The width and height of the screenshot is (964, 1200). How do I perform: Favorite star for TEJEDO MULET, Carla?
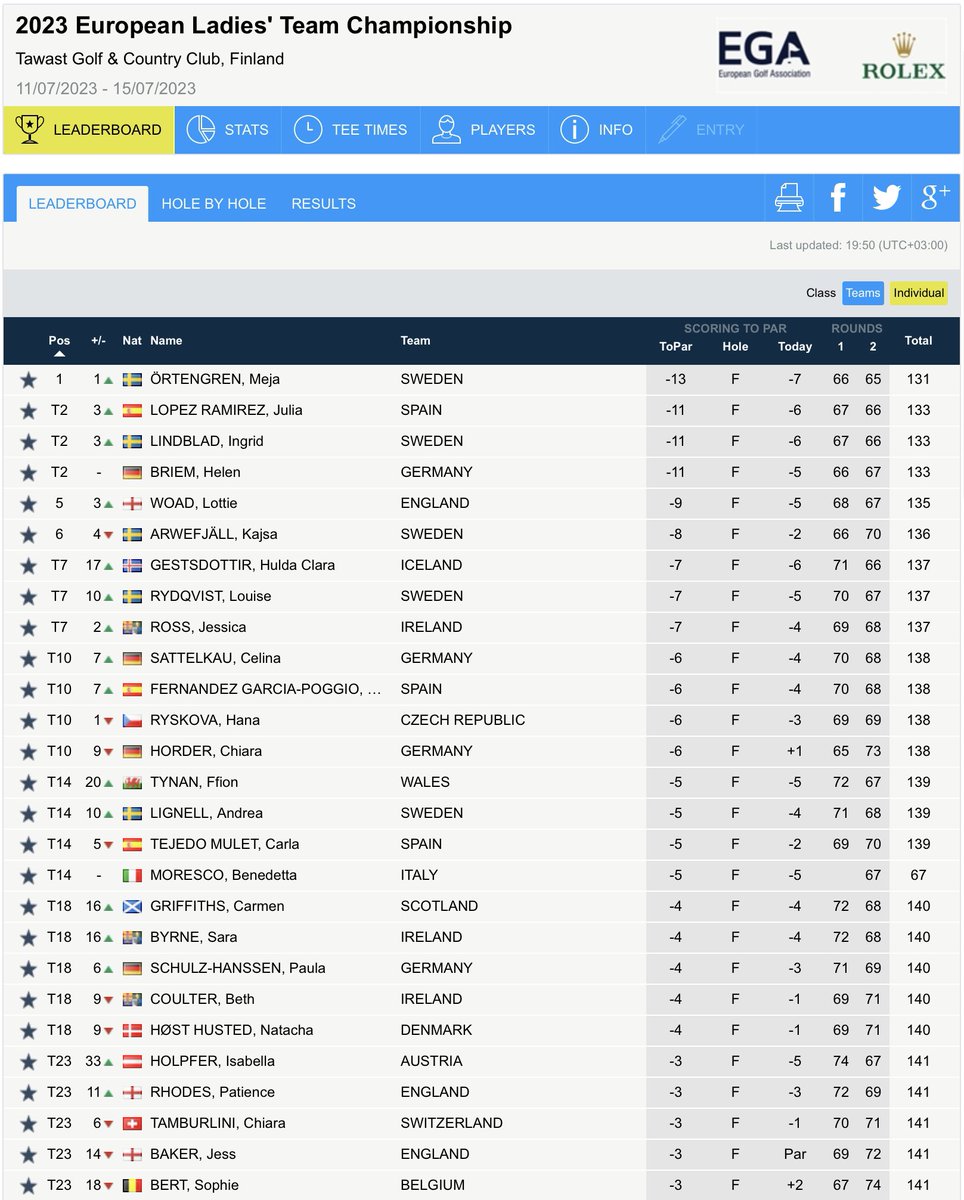28,844
